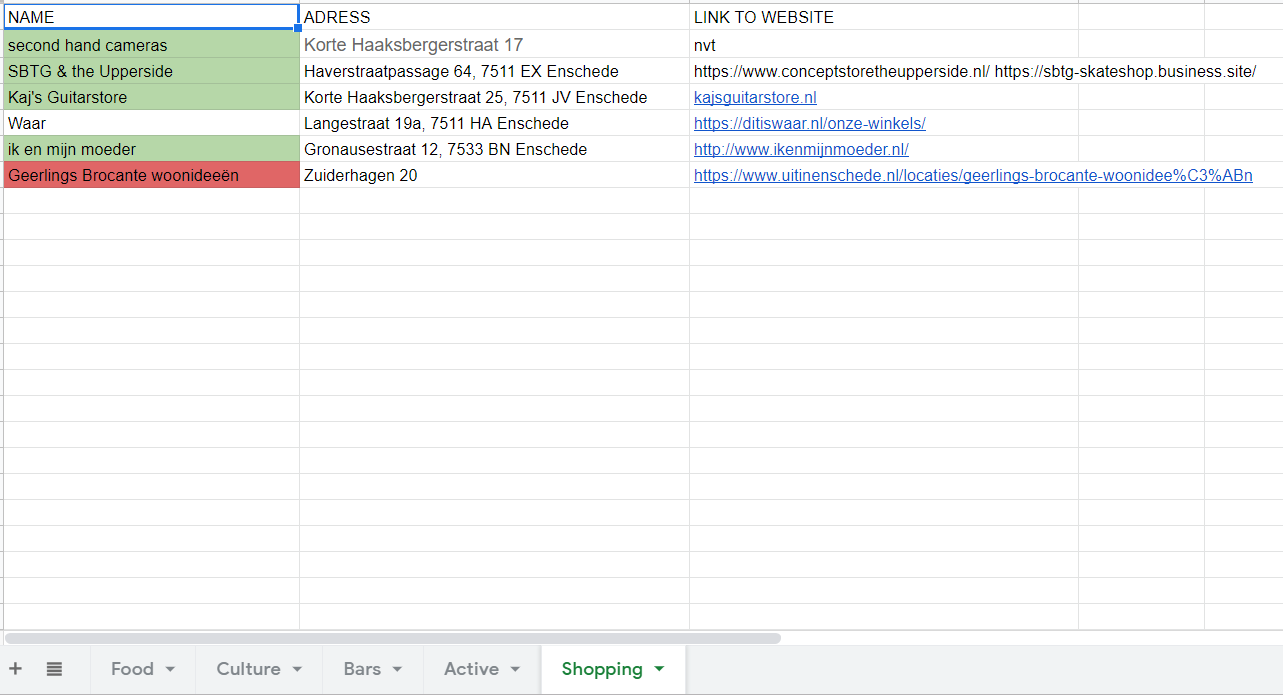Image resolution: width=1283 pixels, height=695 pixels.
Task: Open the uitinenschede.nl Geerlings link
Action: pyautogui.click(x=973, y=176)
